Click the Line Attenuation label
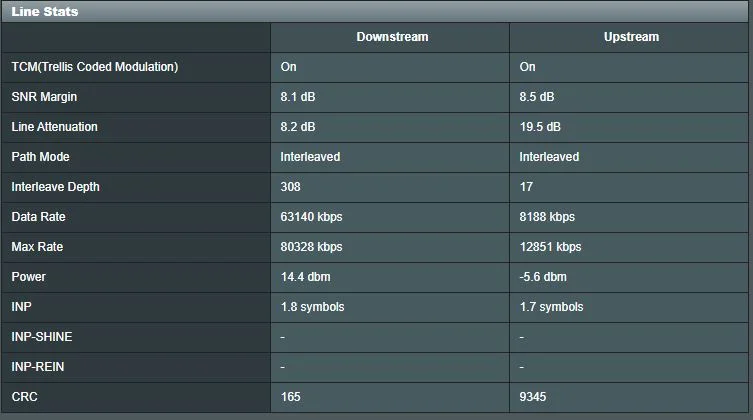 pyautogui.click(x=54, y=127)
